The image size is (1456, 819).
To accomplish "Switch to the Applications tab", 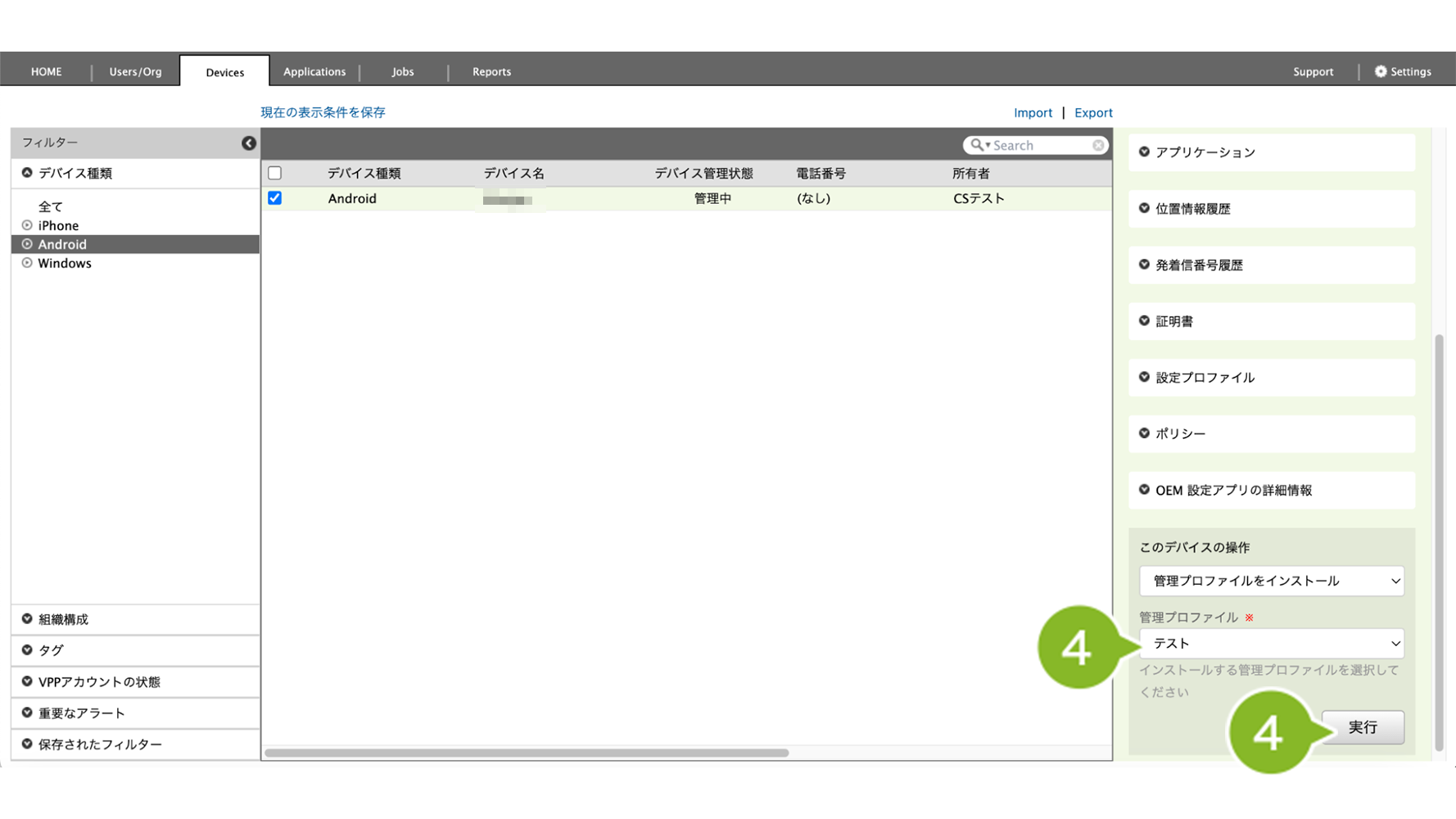I will (314, 71).
